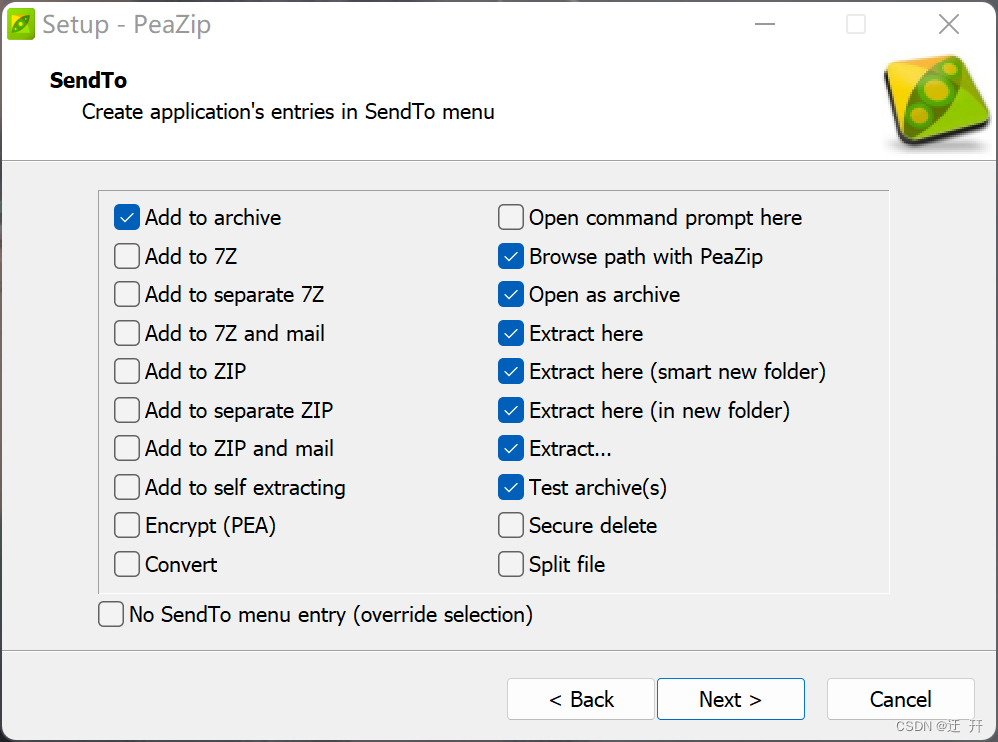Disable Browse path with PeaZip
Viewport: 998px width, 742px height.
click(x=510, y=256)
